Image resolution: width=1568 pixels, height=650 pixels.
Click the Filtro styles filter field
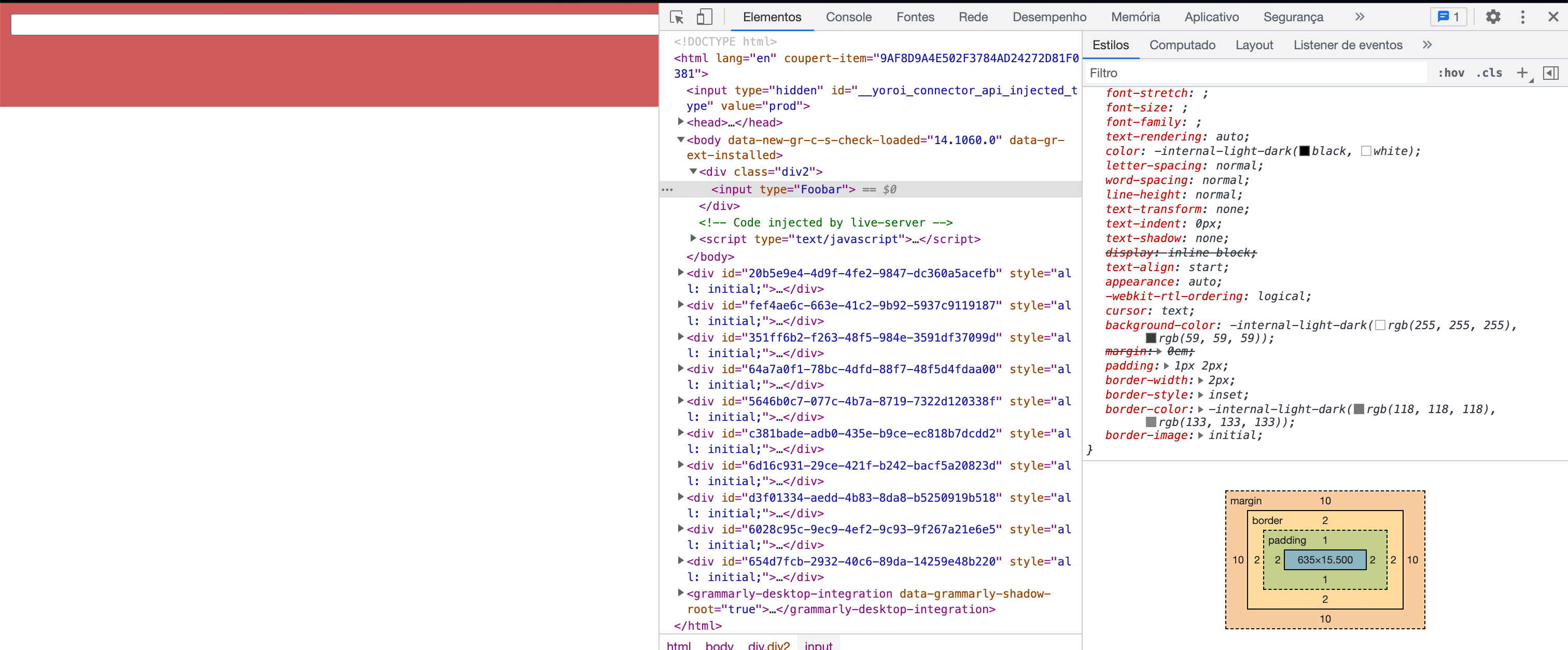point(1254,73)
